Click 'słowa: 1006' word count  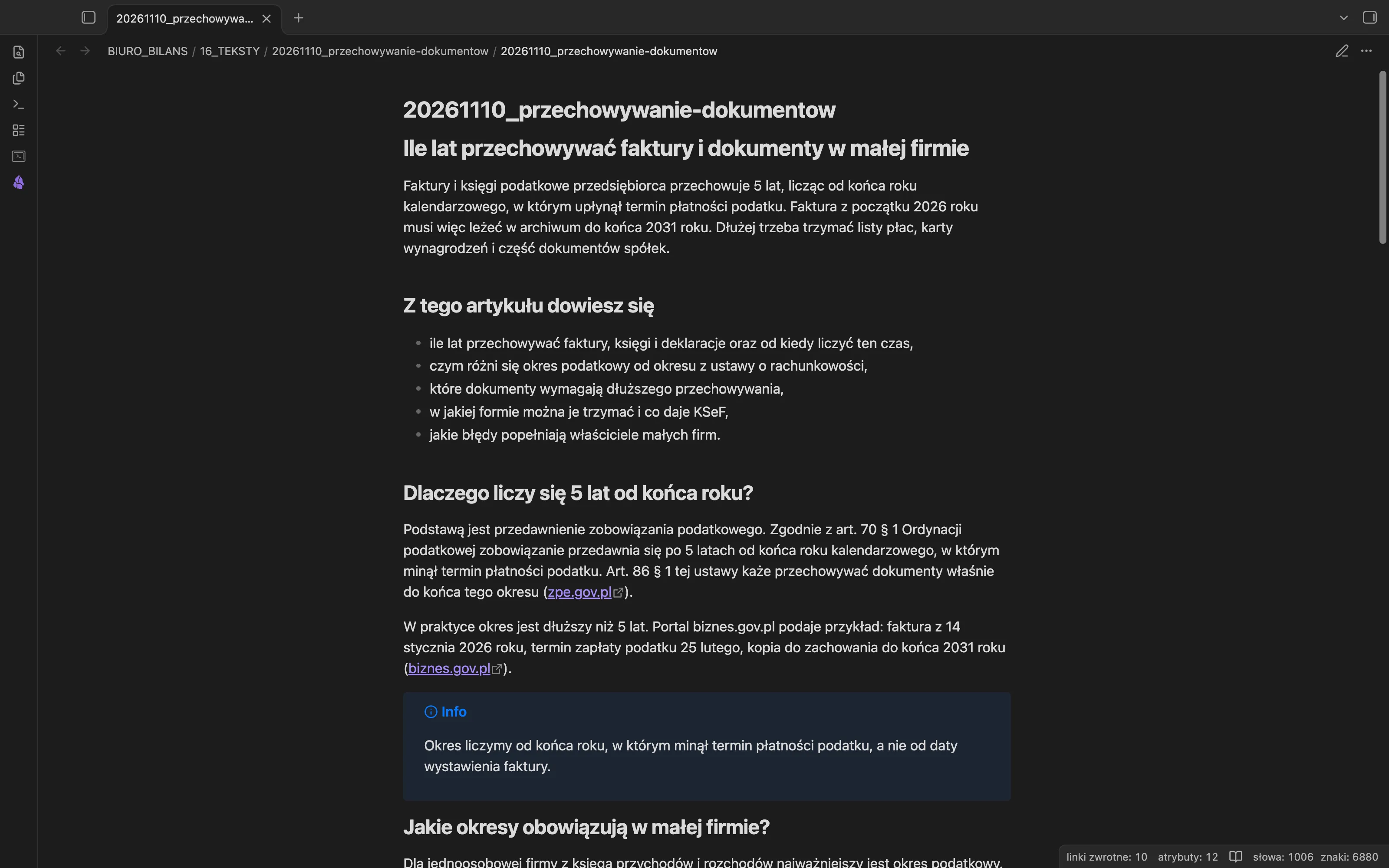[1283, 857]
